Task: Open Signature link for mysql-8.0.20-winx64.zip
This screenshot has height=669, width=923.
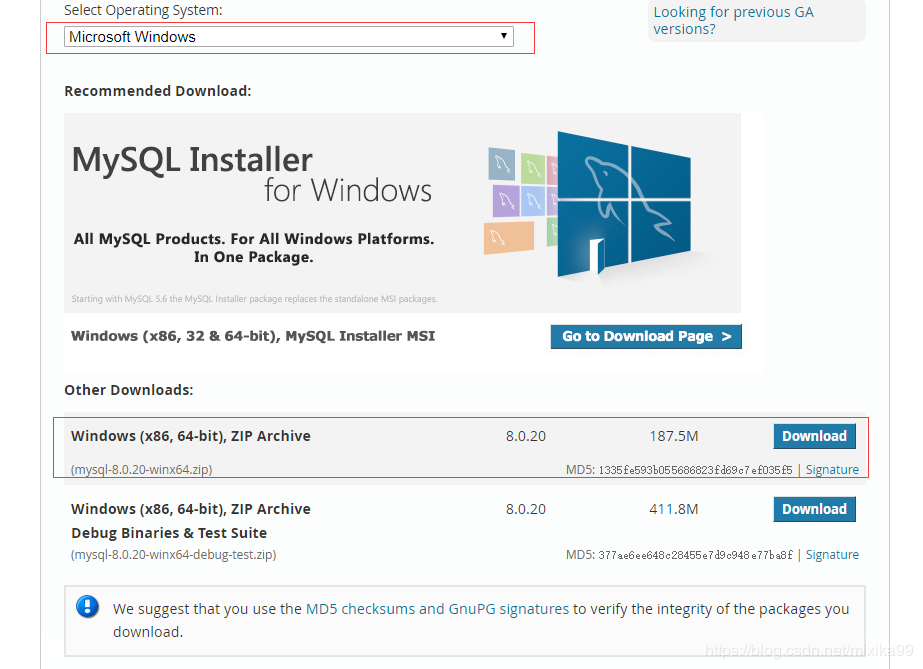Action: (832, 470)
